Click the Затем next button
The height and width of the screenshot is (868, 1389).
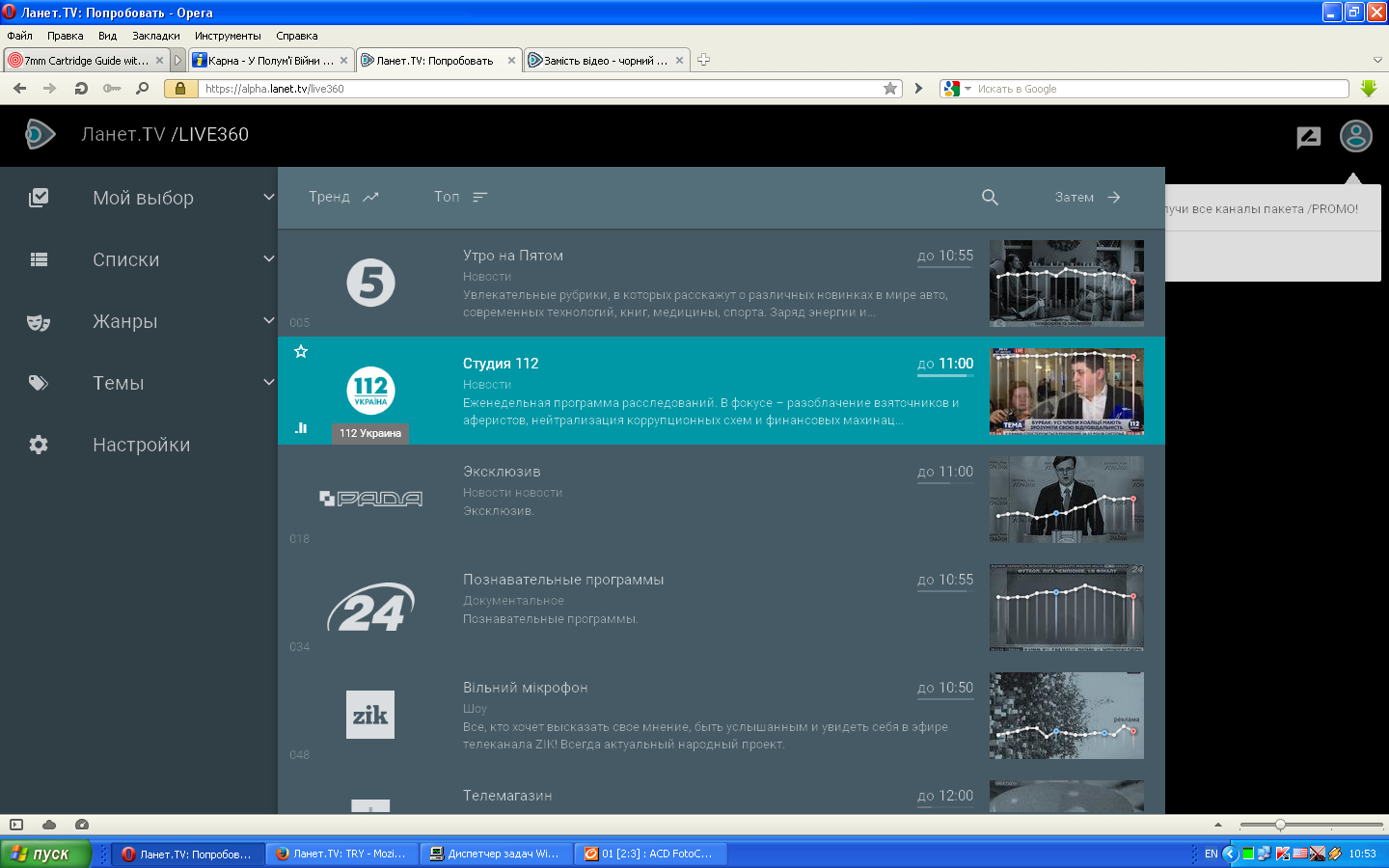pos(1087,197)
